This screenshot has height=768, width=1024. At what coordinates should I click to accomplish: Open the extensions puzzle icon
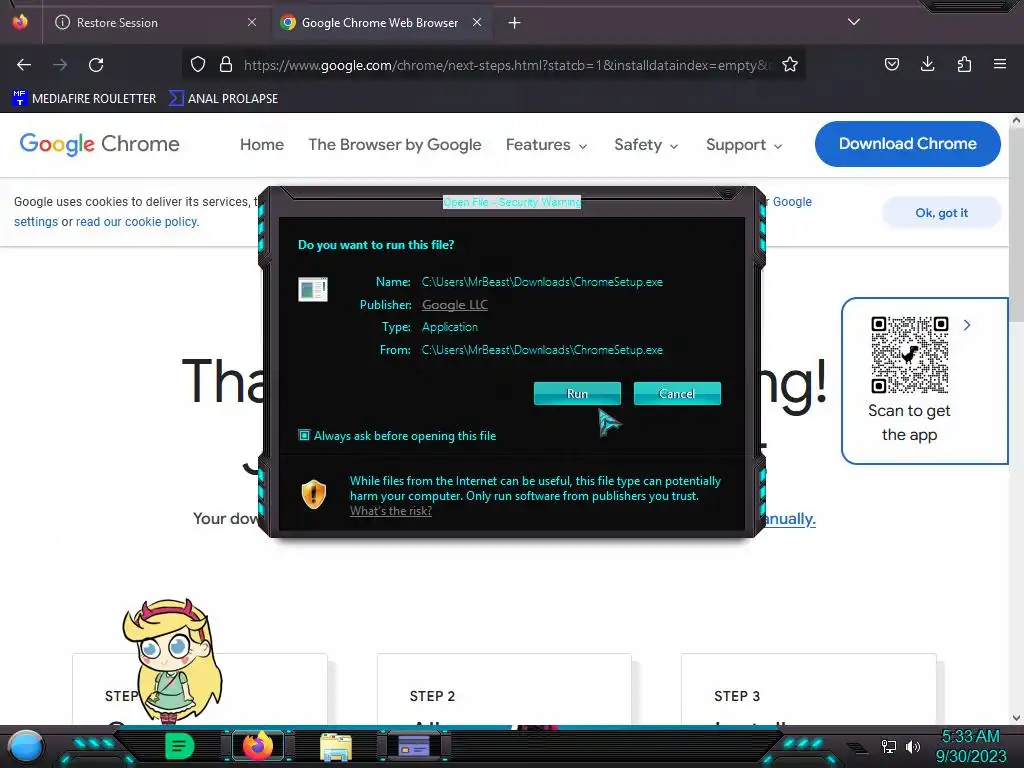(964, 64)
